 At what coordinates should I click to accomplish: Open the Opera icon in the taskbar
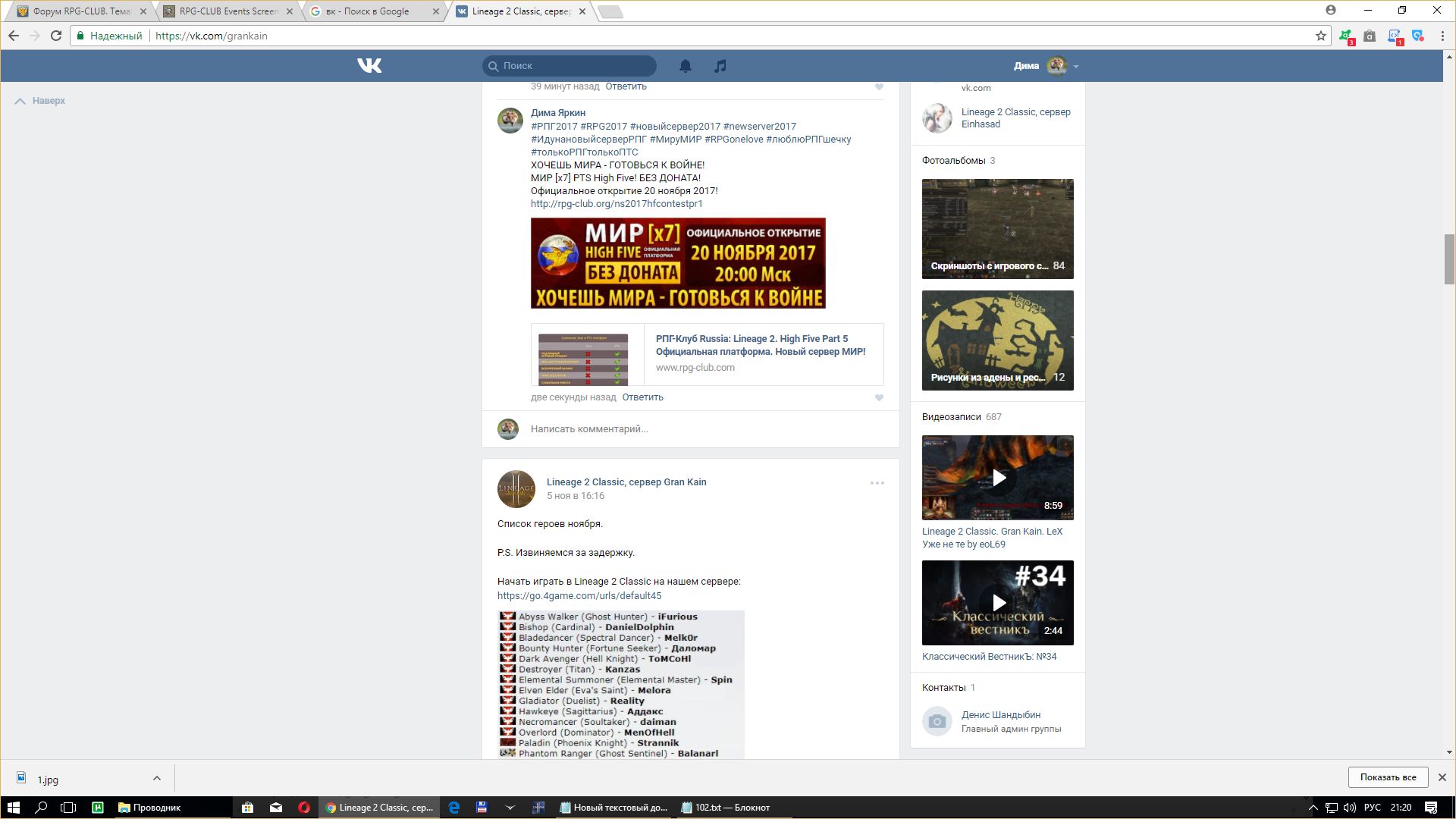(304, 808)
